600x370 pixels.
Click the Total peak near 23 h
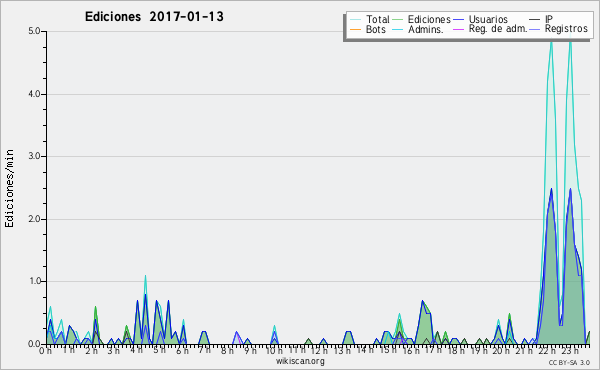coord(571,39)
